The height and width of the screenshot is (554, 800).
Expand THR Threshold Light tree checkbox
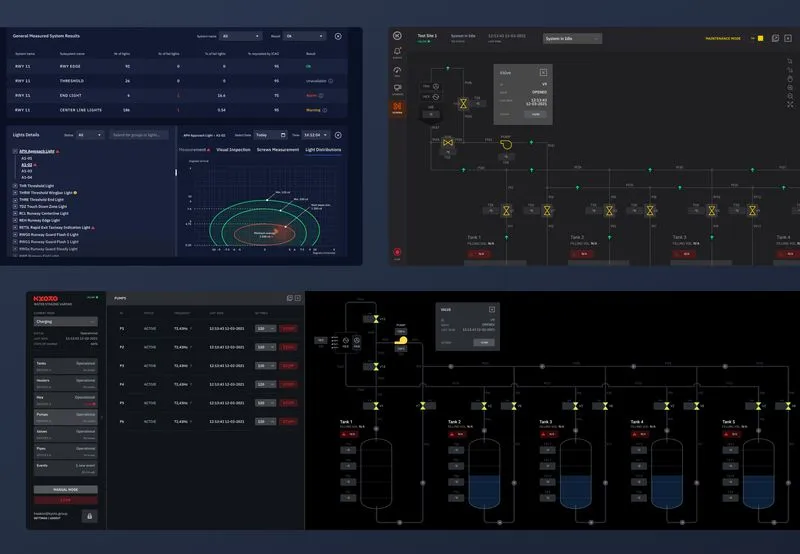click(x=15, y=186)
